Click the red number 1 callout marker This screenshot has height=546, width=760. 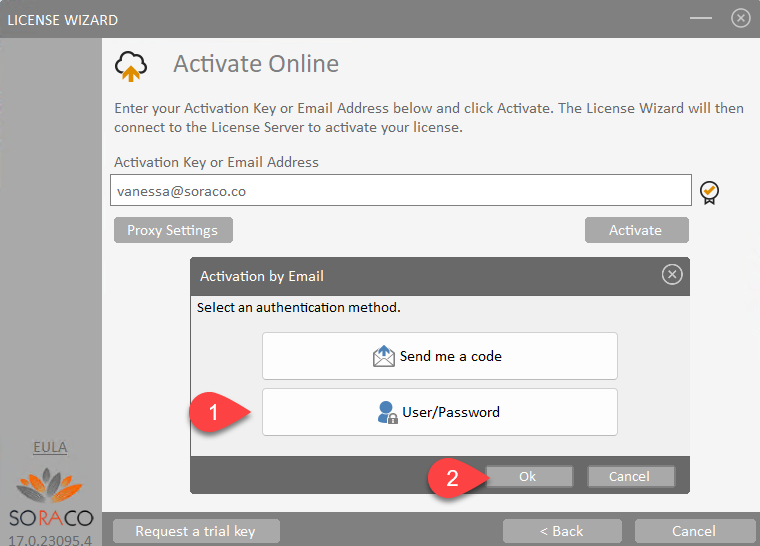(x=212, y=411)
